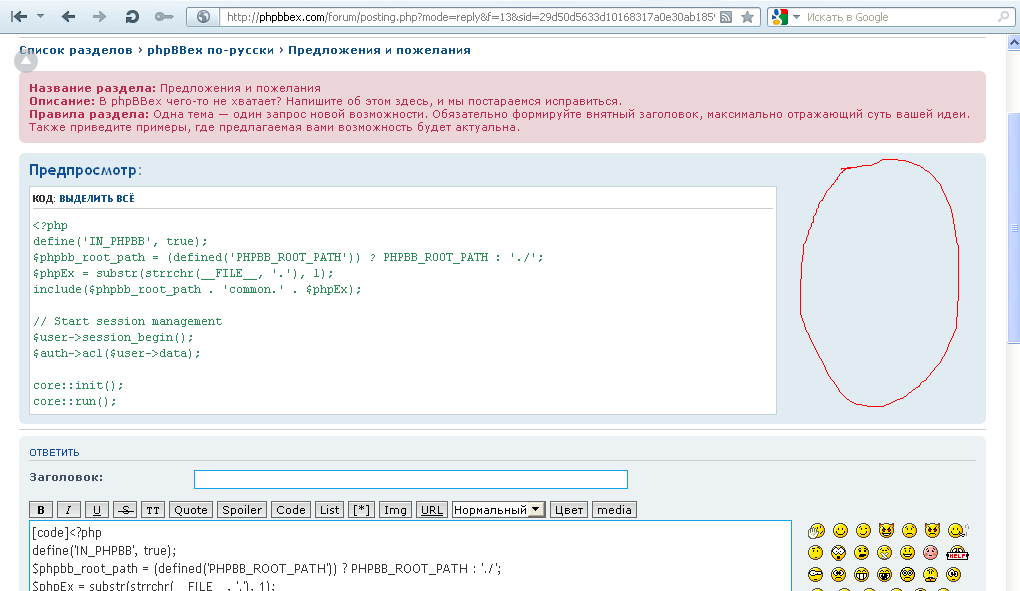Click the RSS feed icon in address bar

click(726, 17)
